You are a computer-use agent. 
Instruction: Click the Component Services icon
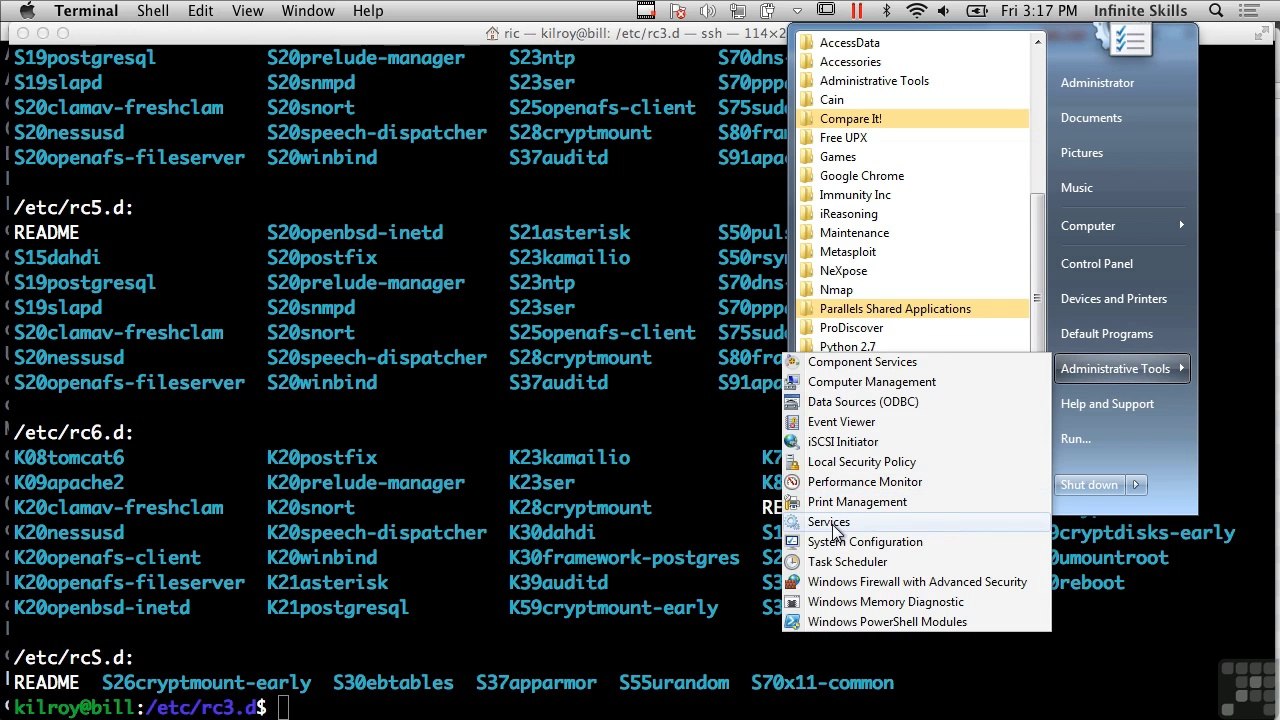792,362
